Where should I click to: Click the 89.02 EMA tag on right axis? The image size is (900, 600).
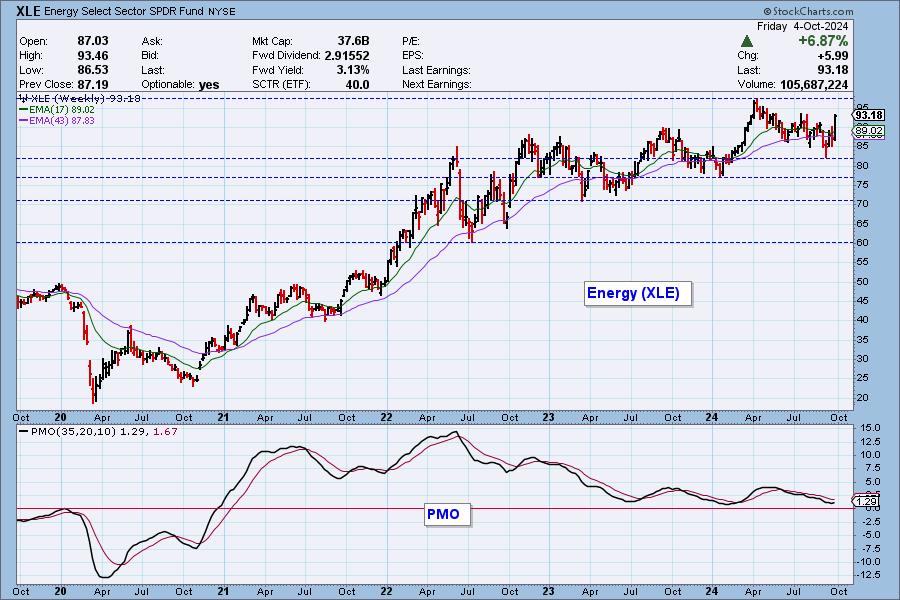pyautogui.click(x=868, y=131)
